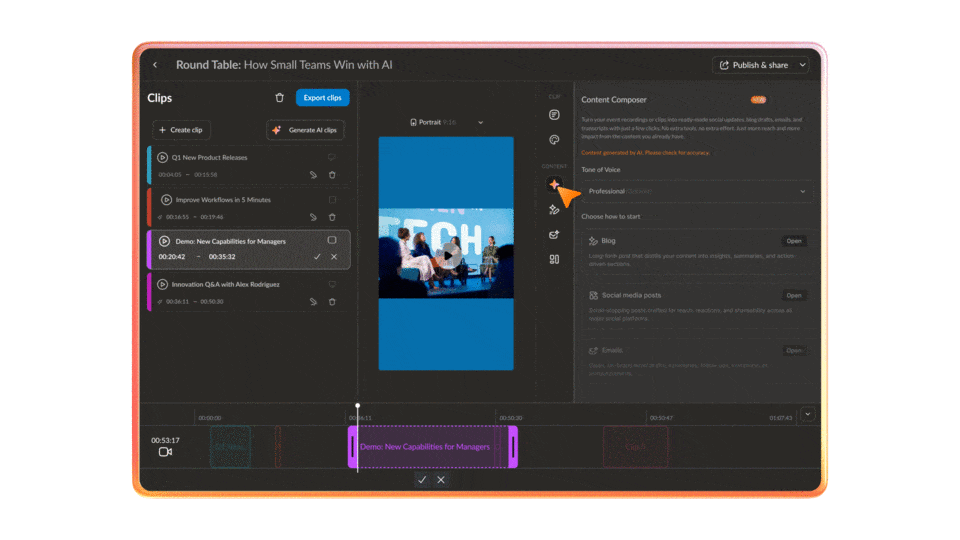Image resolution: width=960 pixels, height=540 pixels.
Task: Edit the Improve Workflows in 5 Minutes clip
Action: pos(313,217)
